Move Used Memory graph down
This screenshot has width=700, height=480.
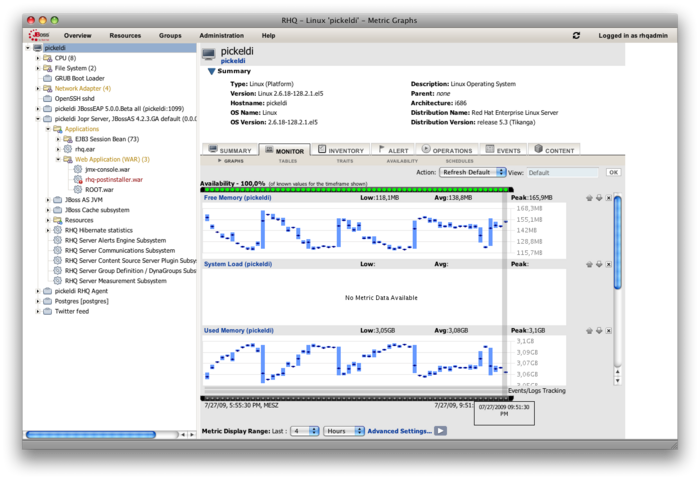click(599, 331)
